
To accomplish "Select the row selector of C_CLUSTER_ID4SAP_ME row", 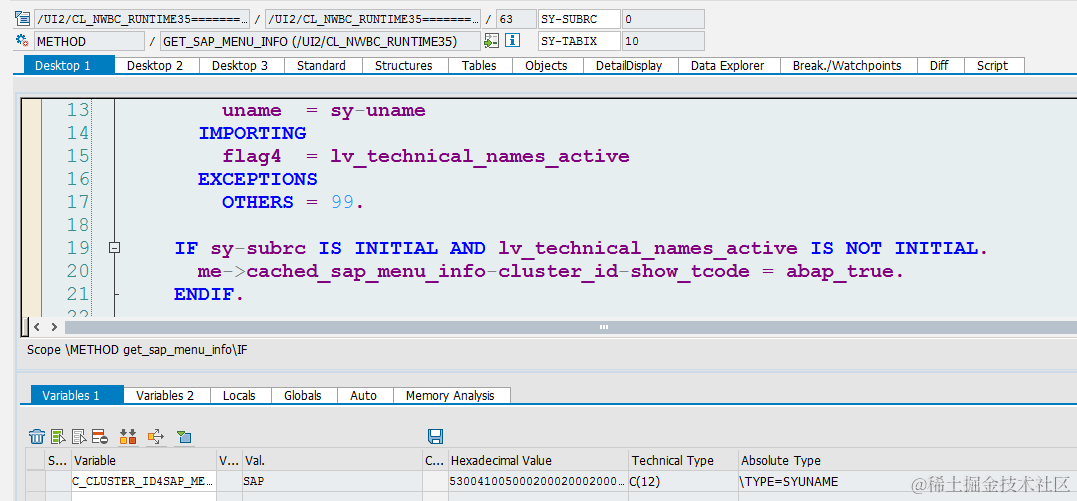I will click(36, 482).
